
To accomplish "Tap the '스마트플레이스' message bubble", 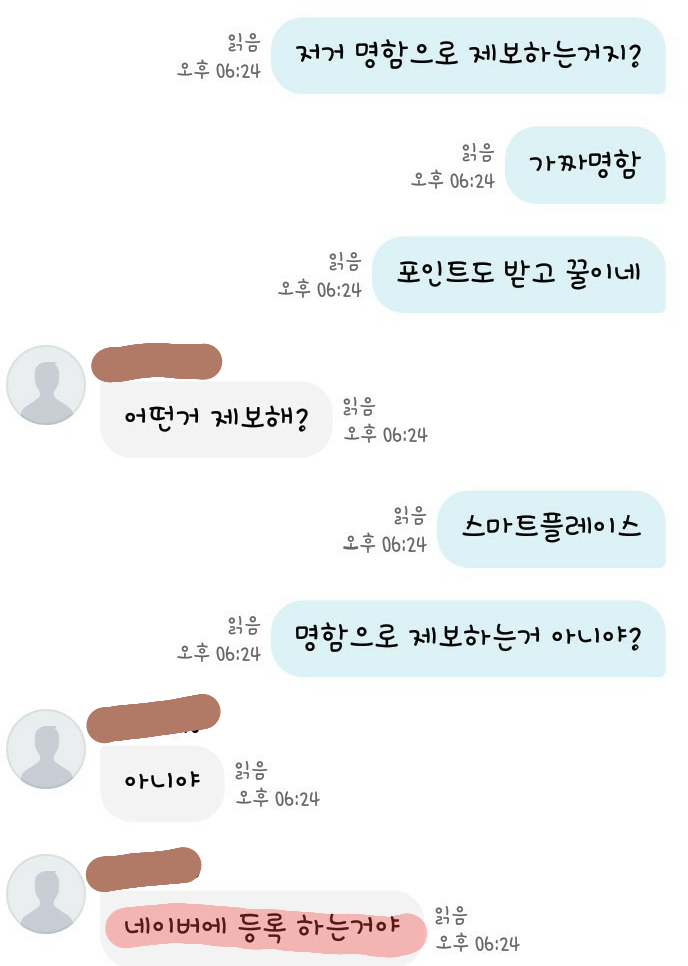I will coord(551,529).
